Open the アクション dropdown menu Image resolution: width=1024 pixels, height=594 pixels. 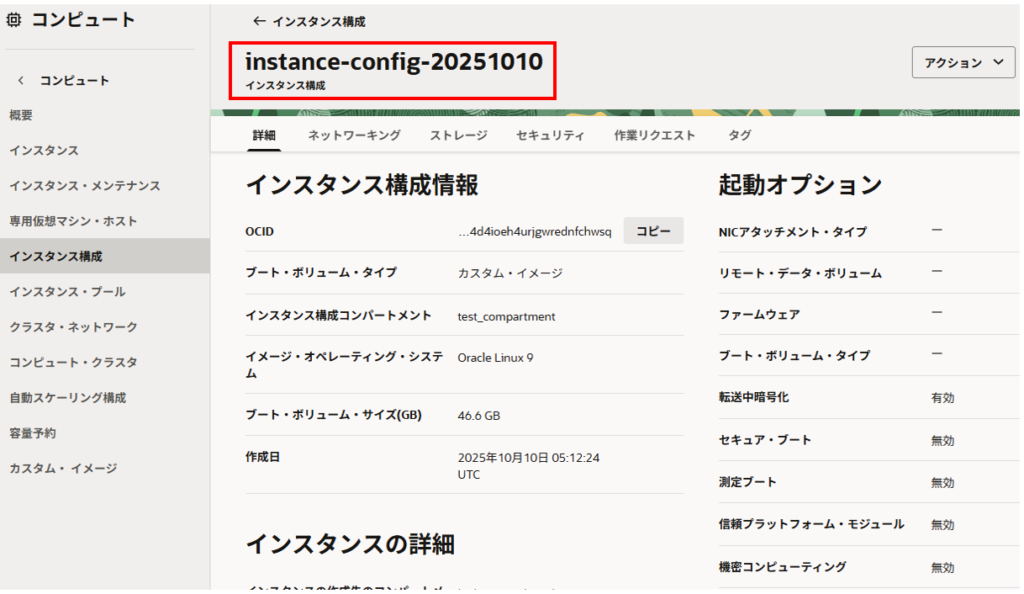(963, 62)
